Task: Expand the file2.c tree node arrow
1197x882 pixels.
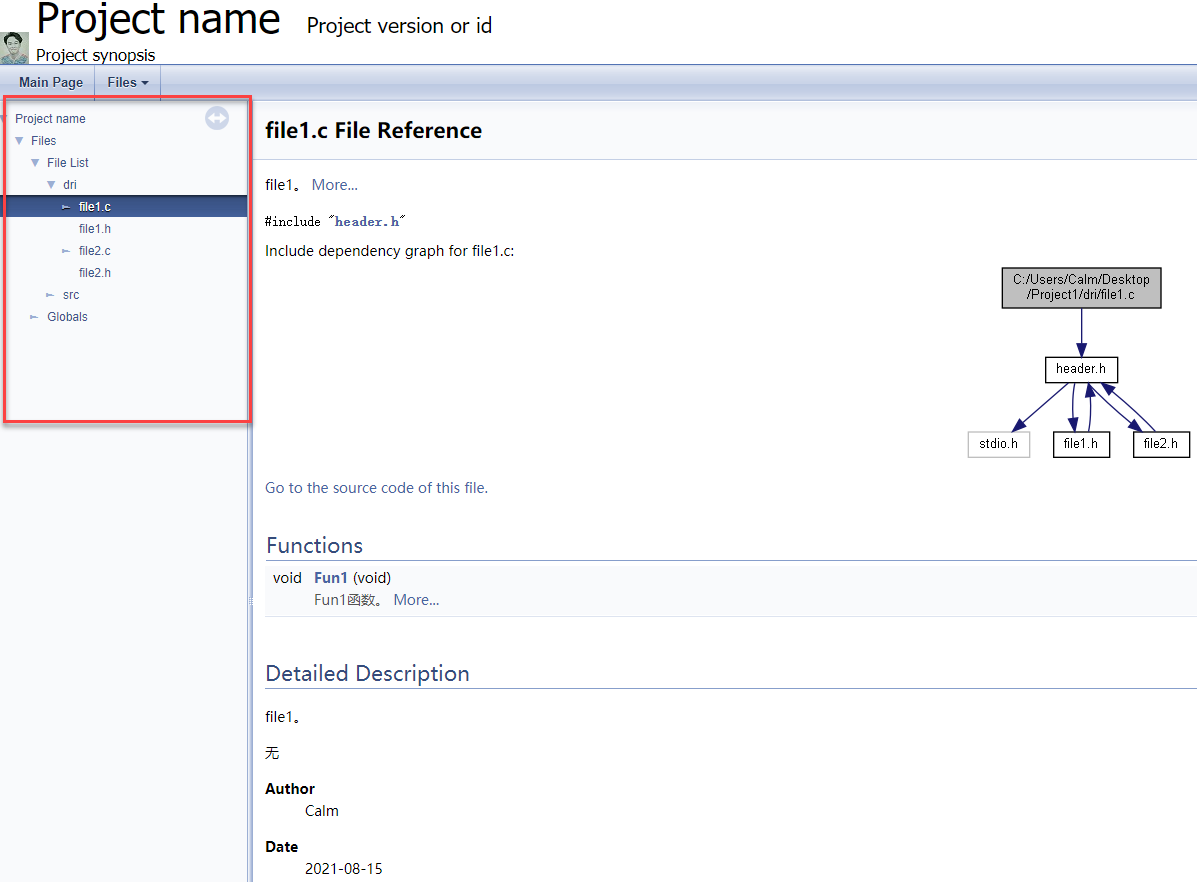Action: 66,250
